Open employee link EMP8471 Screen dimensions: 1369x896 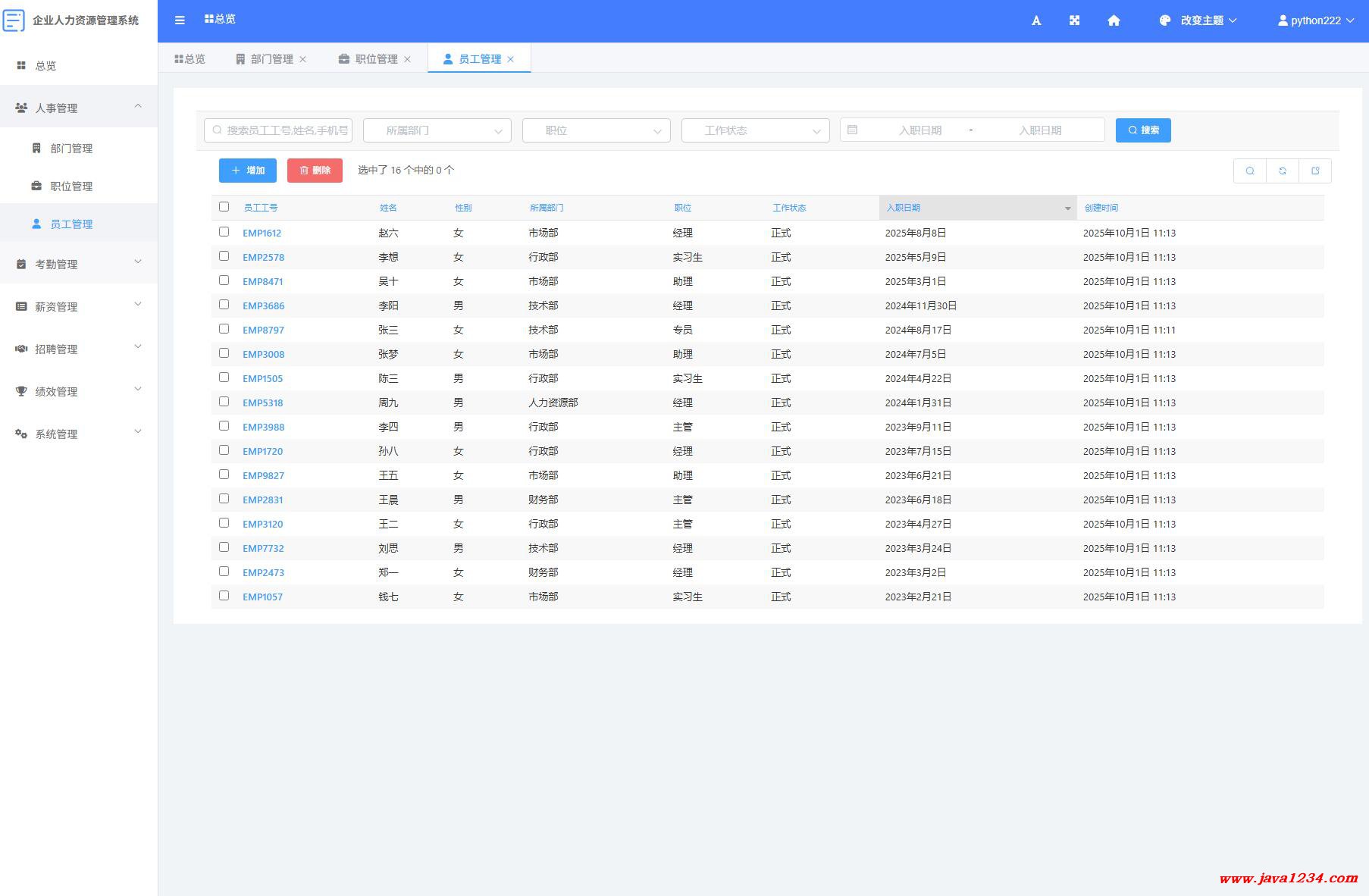click(x=262, y=281)
